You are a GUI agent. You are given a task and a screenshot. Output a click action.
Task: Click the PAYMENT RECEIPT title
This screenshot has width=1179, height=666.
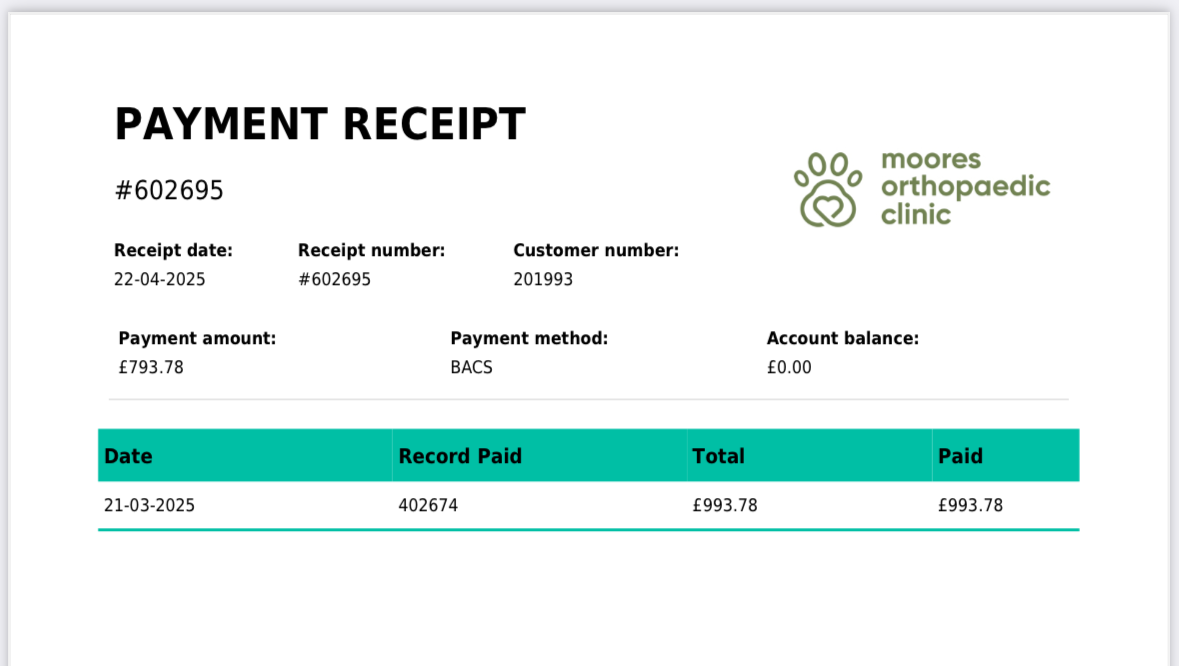[x=320, y=125]
